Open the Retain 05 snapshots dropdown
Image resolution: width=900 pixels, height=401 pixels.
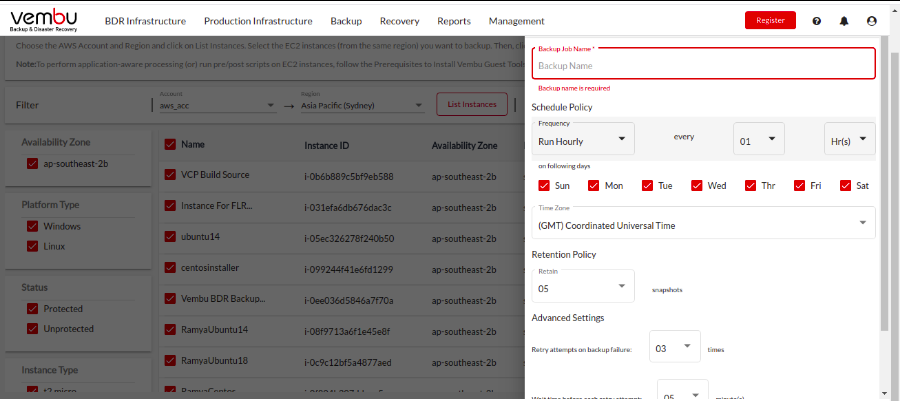coord(583,286)
